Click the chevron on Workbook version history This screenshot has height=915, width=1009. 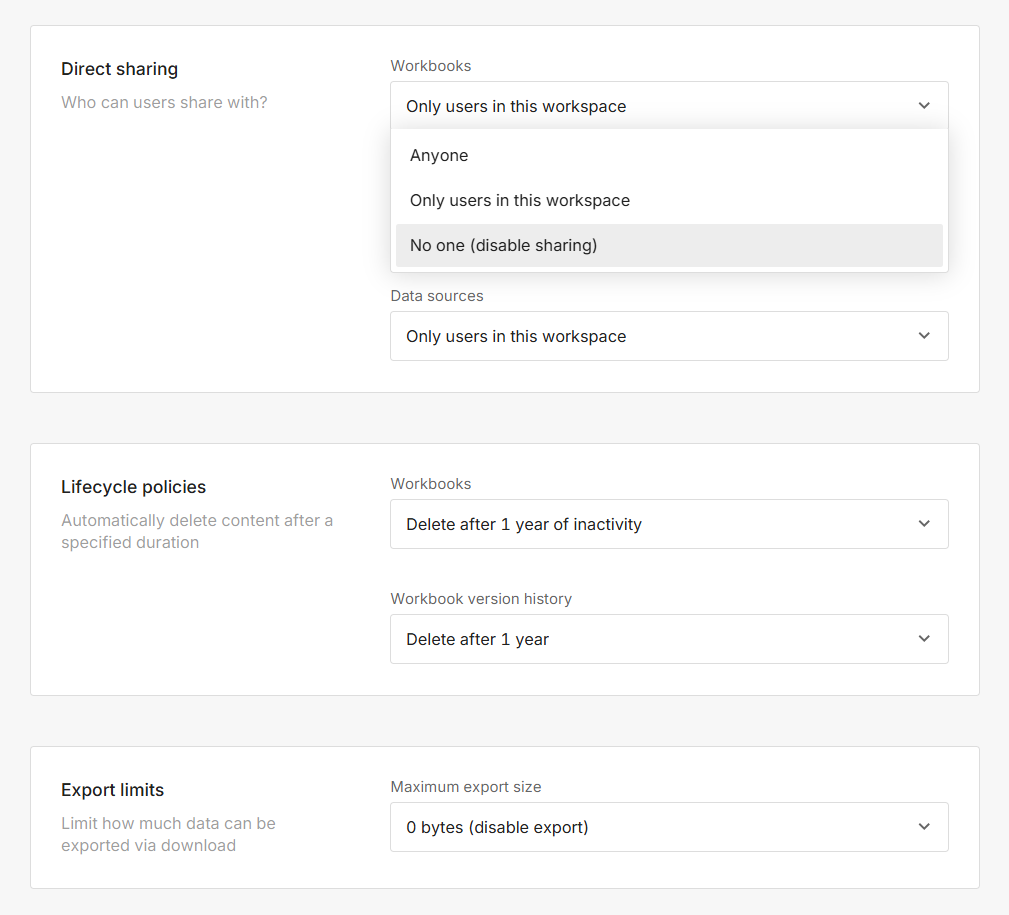click(x=924, y=639)
